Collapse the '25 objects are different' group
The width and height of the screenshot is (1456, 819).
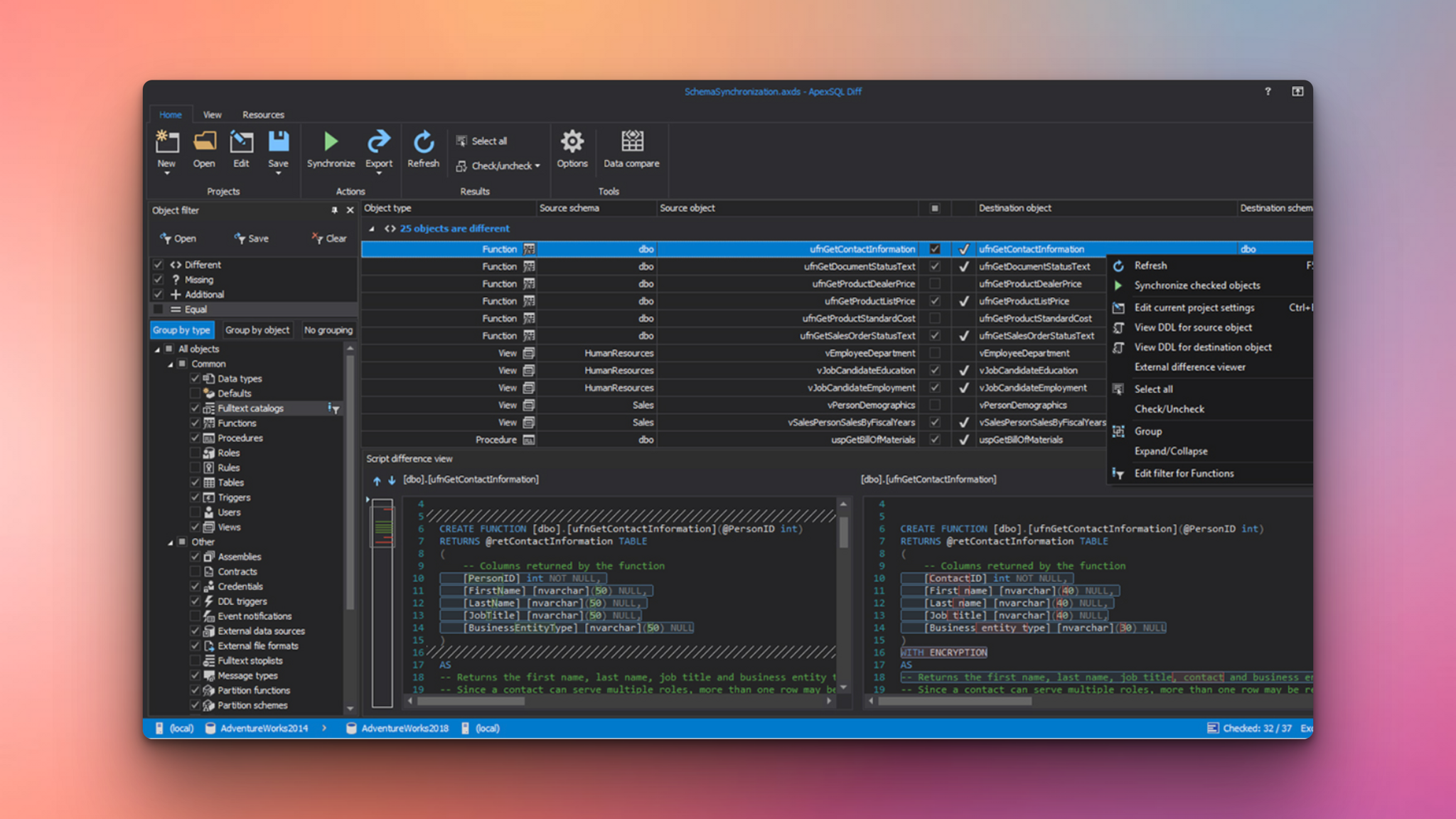click(x=371, y=228)
